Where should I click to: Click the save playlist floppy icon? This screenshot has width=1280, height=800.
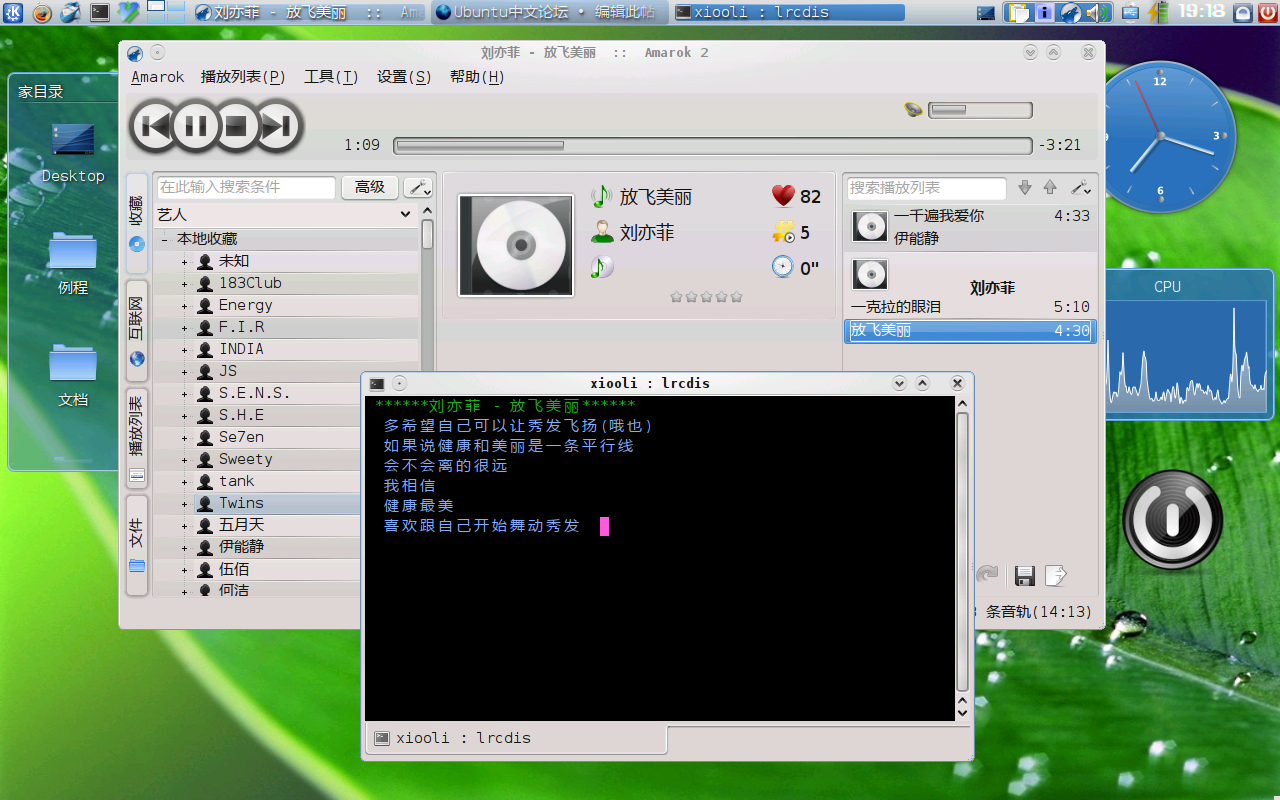1024,575
